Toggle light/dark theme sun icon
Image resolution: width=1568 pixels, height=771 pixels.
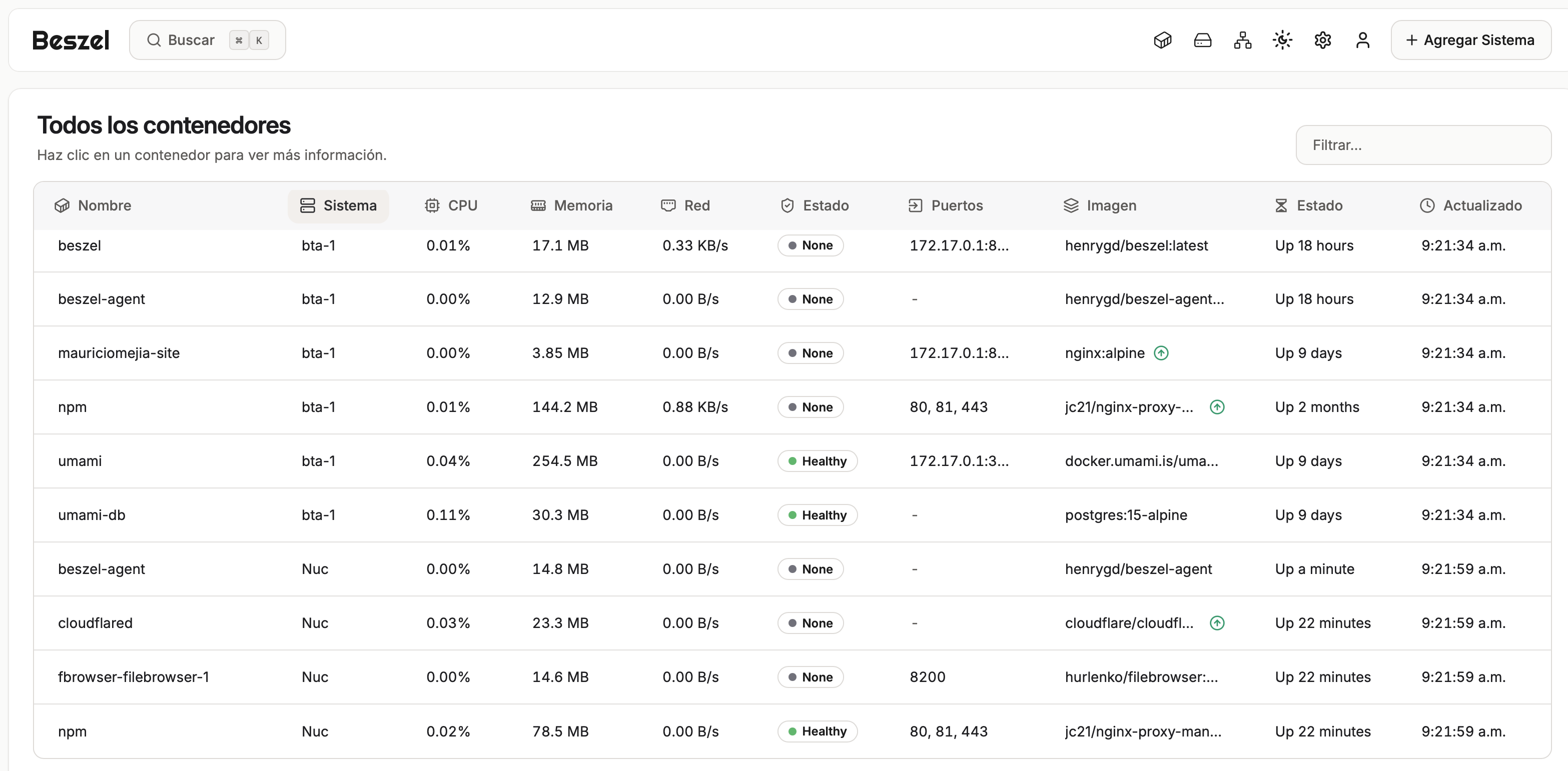point(1282,40)
